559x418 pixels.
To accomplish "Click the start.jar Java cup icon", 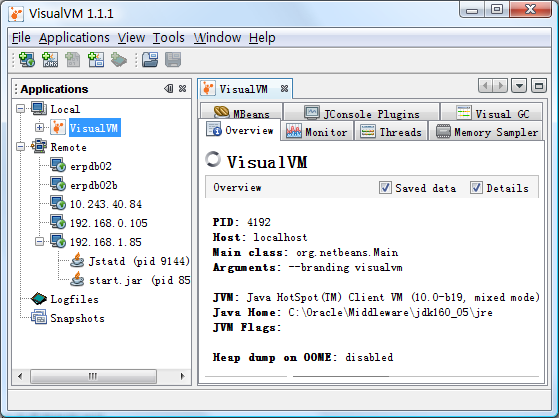I will pyautogui.click(x=77, y=279).
